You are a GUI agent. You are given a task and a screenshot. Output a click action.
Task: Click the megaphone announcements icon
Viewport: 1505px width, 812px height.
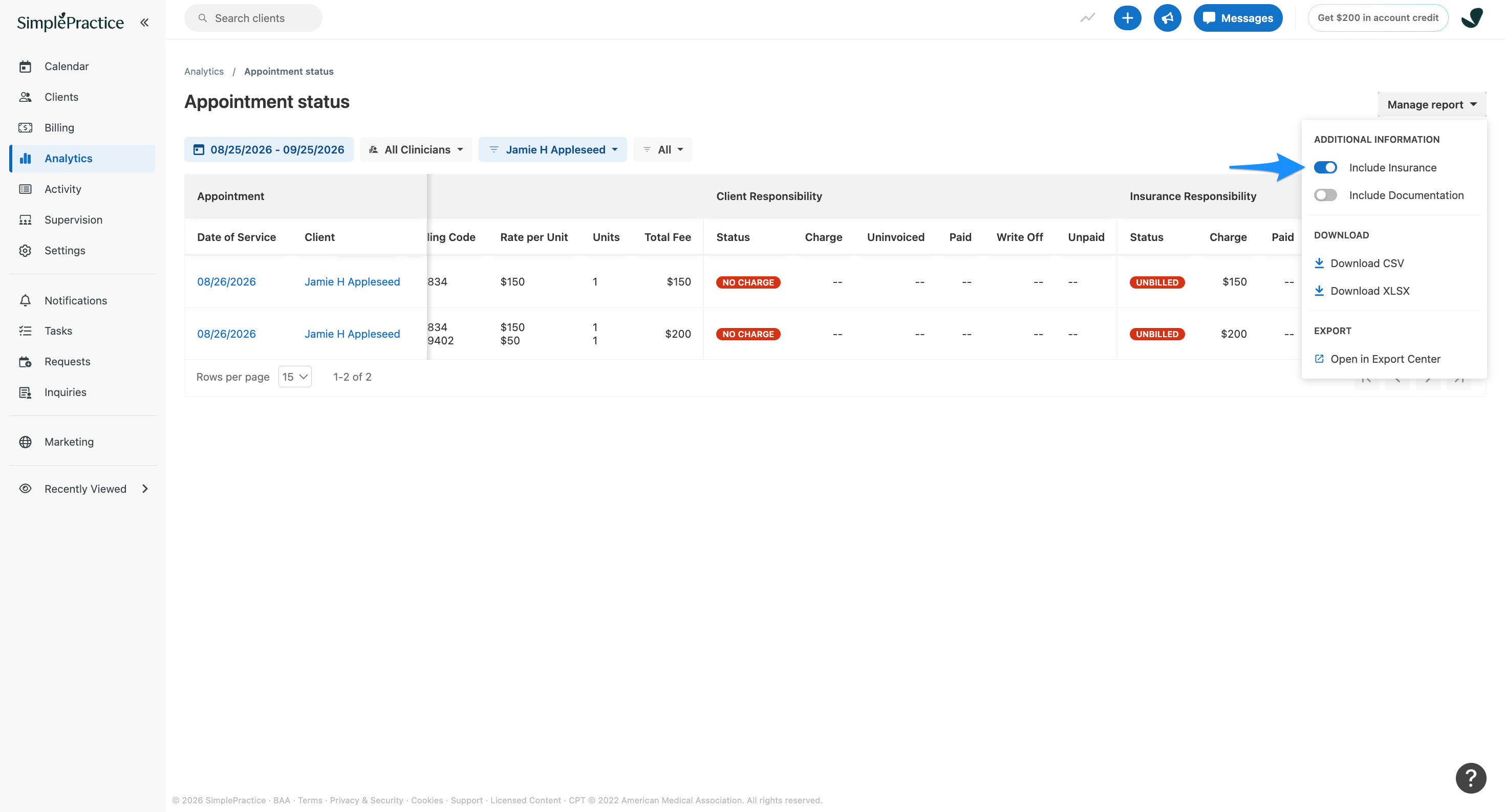tap(1167, 18)
